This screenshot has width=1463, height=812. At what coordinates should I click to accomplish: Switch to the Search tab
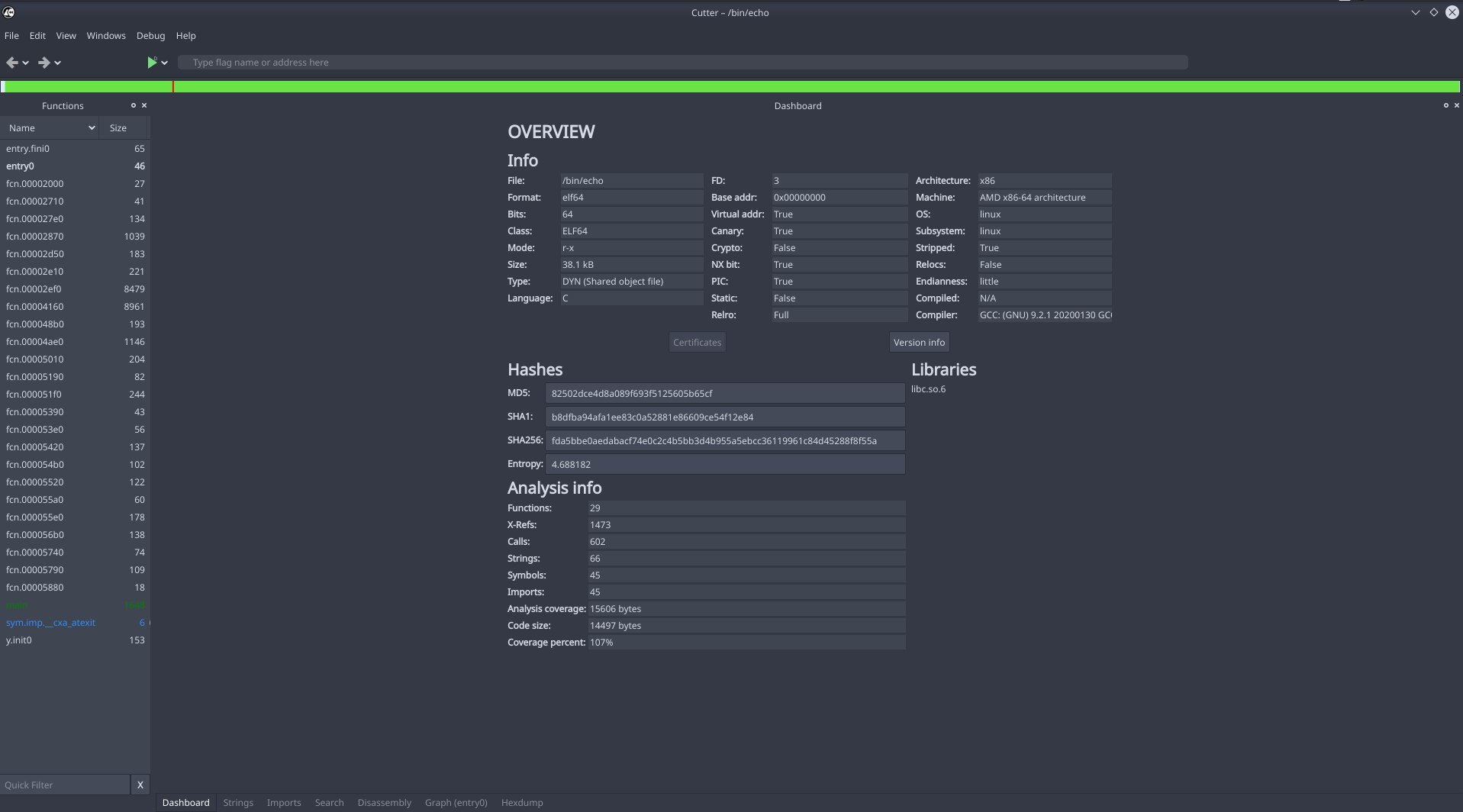tap(329, 803)
